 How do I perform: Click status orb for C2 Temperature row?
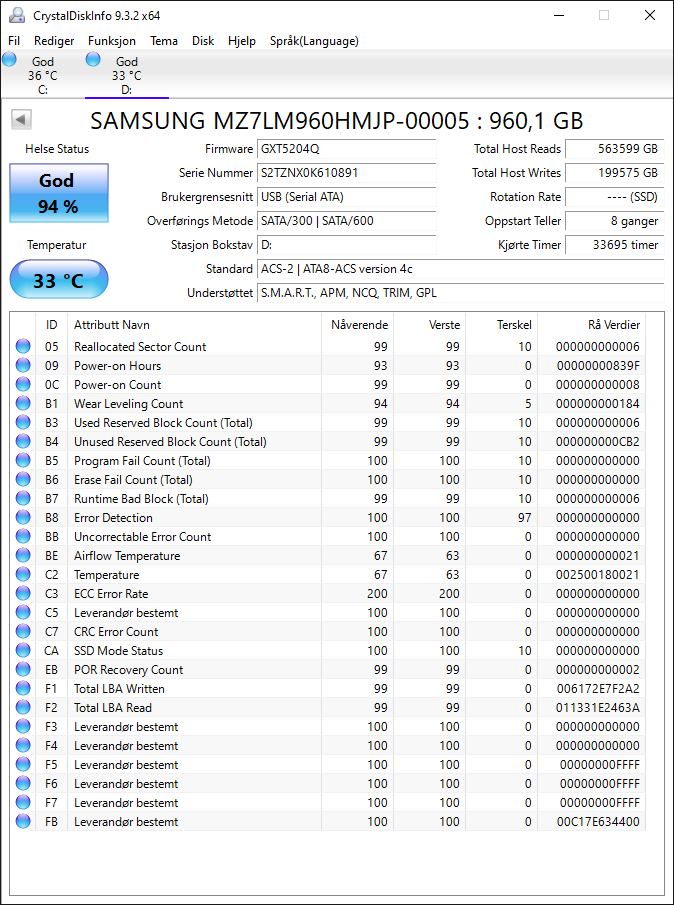23,575
